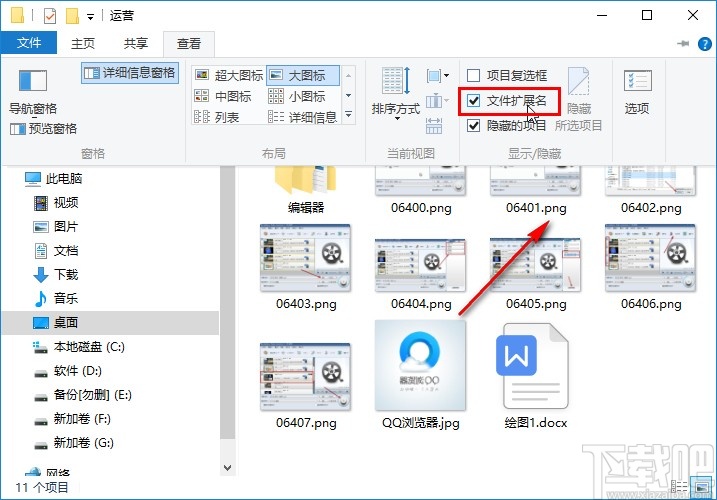Open 新加卷 (F:) drive

click(x=72, y=419)
